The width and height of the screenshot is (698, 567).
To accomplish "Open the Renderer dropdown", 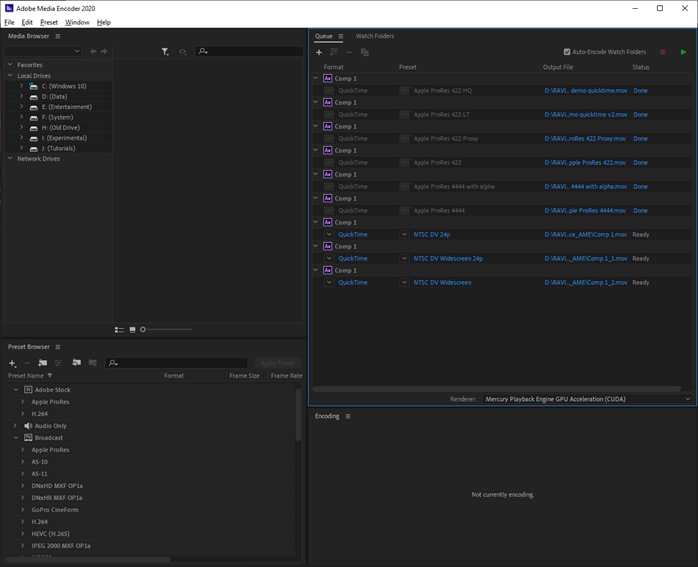I will pos(586,399).
